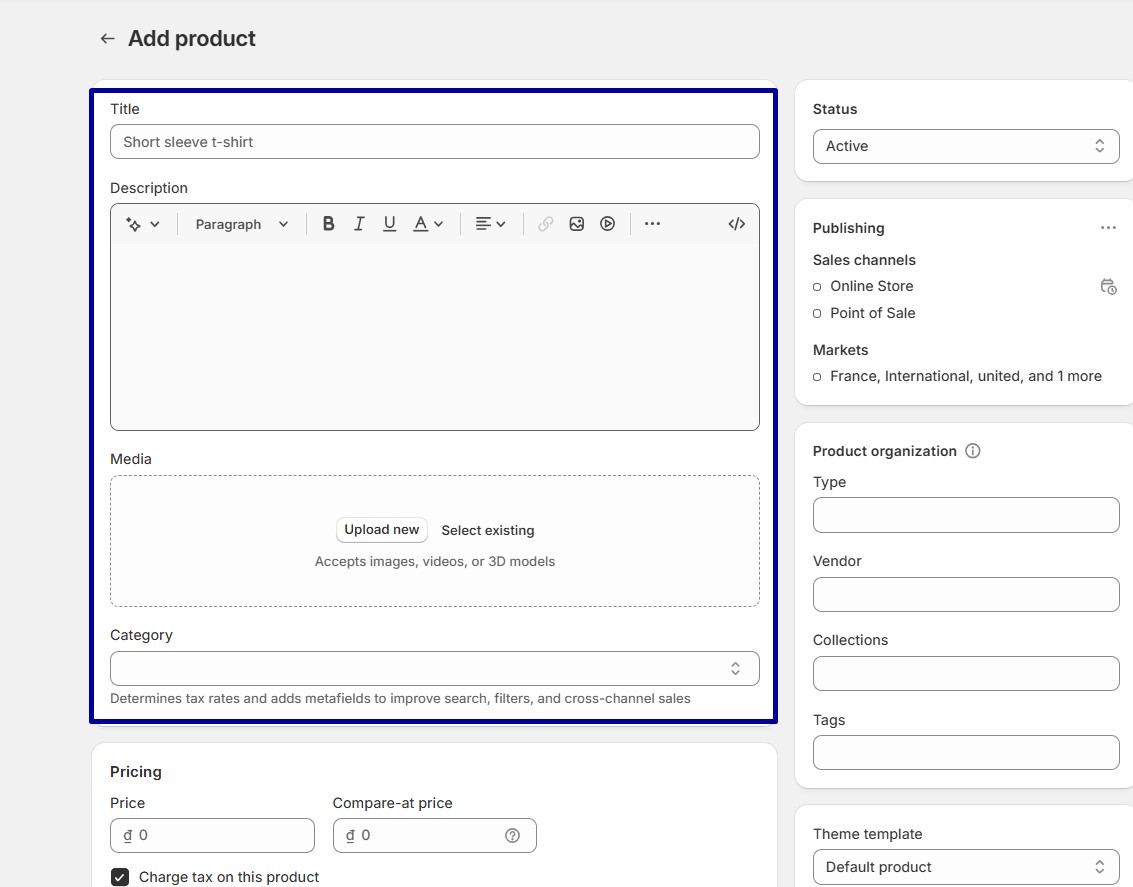
Task: Apply italic formatting in description
Action: (x=359, y=224)
